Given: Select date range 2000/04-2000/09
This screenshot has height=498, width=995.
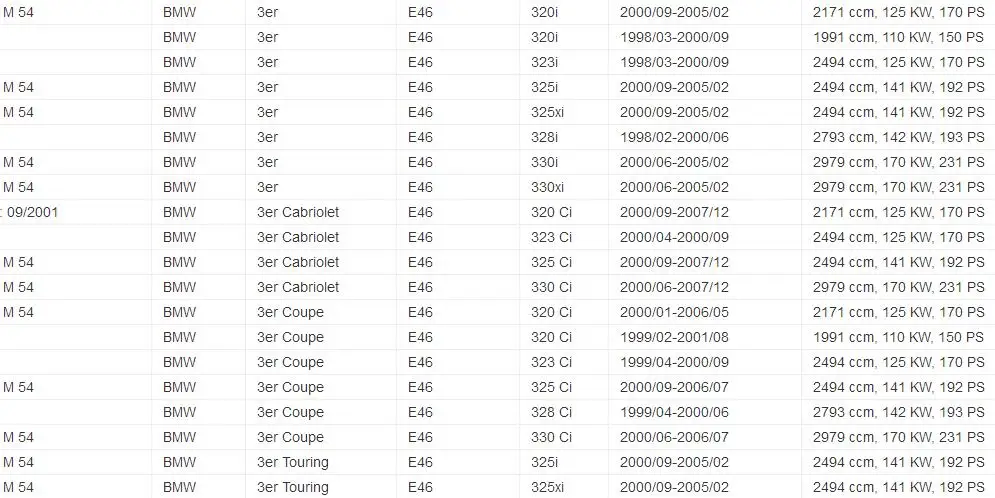Looking at the screenshot, I should pos(674,237).
